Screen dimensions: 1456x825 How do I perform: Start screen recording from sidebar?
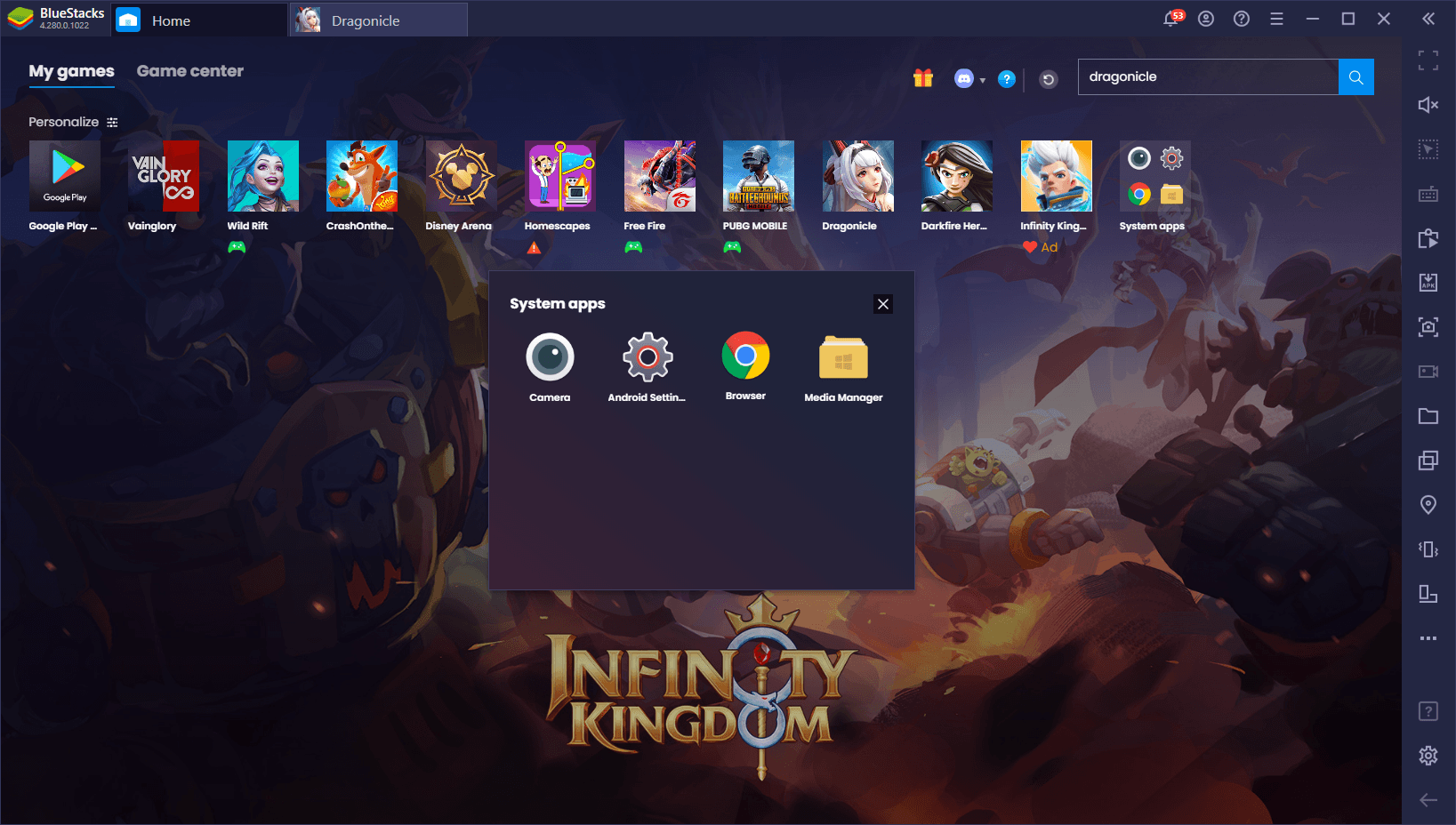(1428, 372)
